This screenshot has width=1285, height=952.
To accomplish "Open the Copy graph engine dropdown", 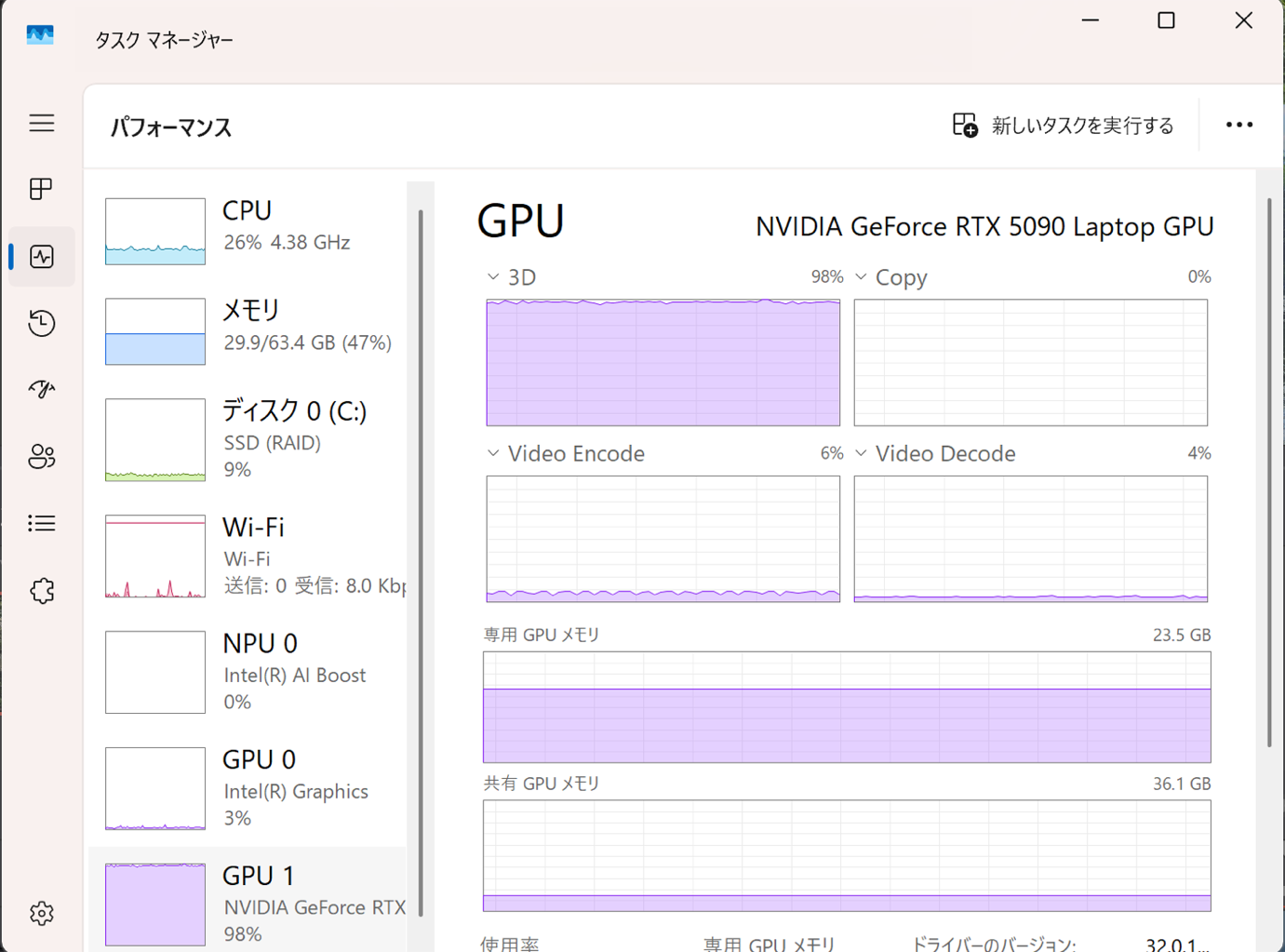I will (x=862, y=277).
